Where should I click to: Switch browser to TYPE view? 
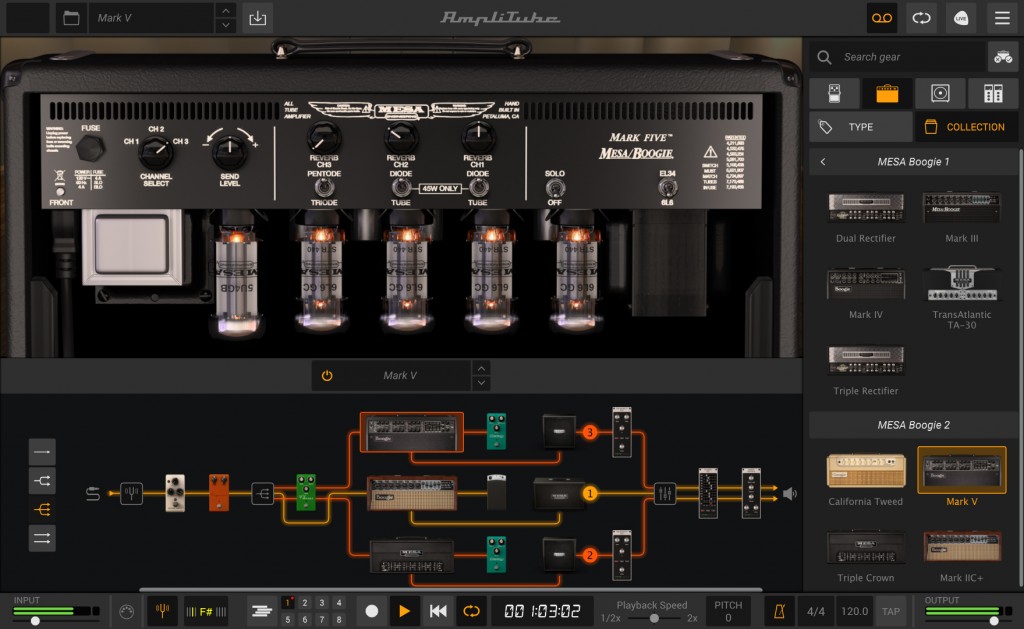pyautogui.click(x=861, y=127)
